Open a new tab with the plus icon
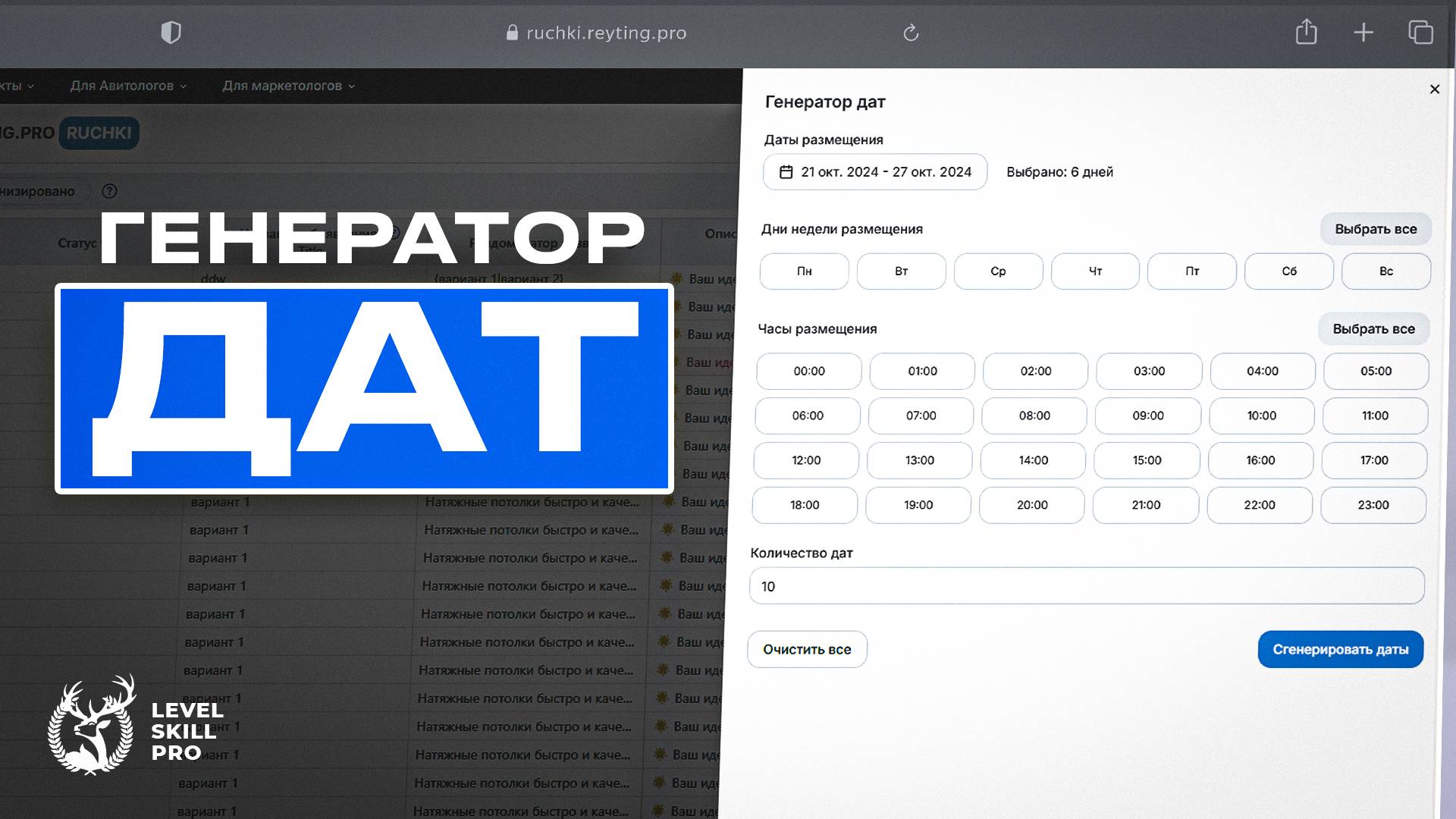 (1363, 33)
